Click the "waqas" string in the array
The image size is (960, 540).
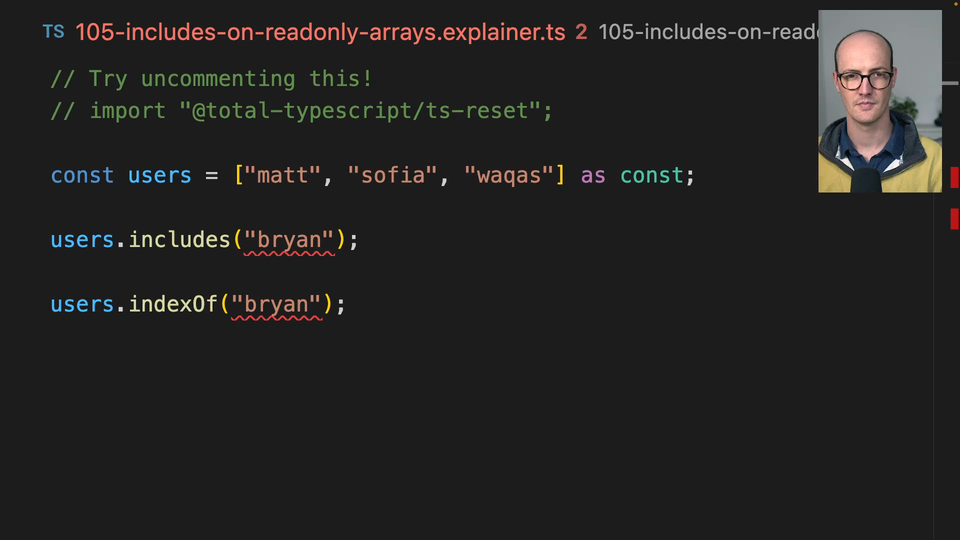509,176
